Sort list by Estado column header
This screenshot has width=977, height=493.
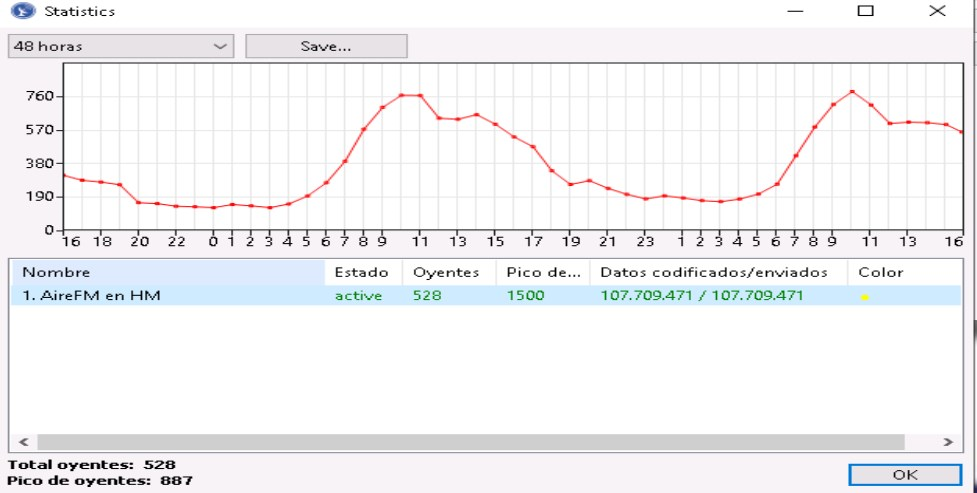point(361,272)
